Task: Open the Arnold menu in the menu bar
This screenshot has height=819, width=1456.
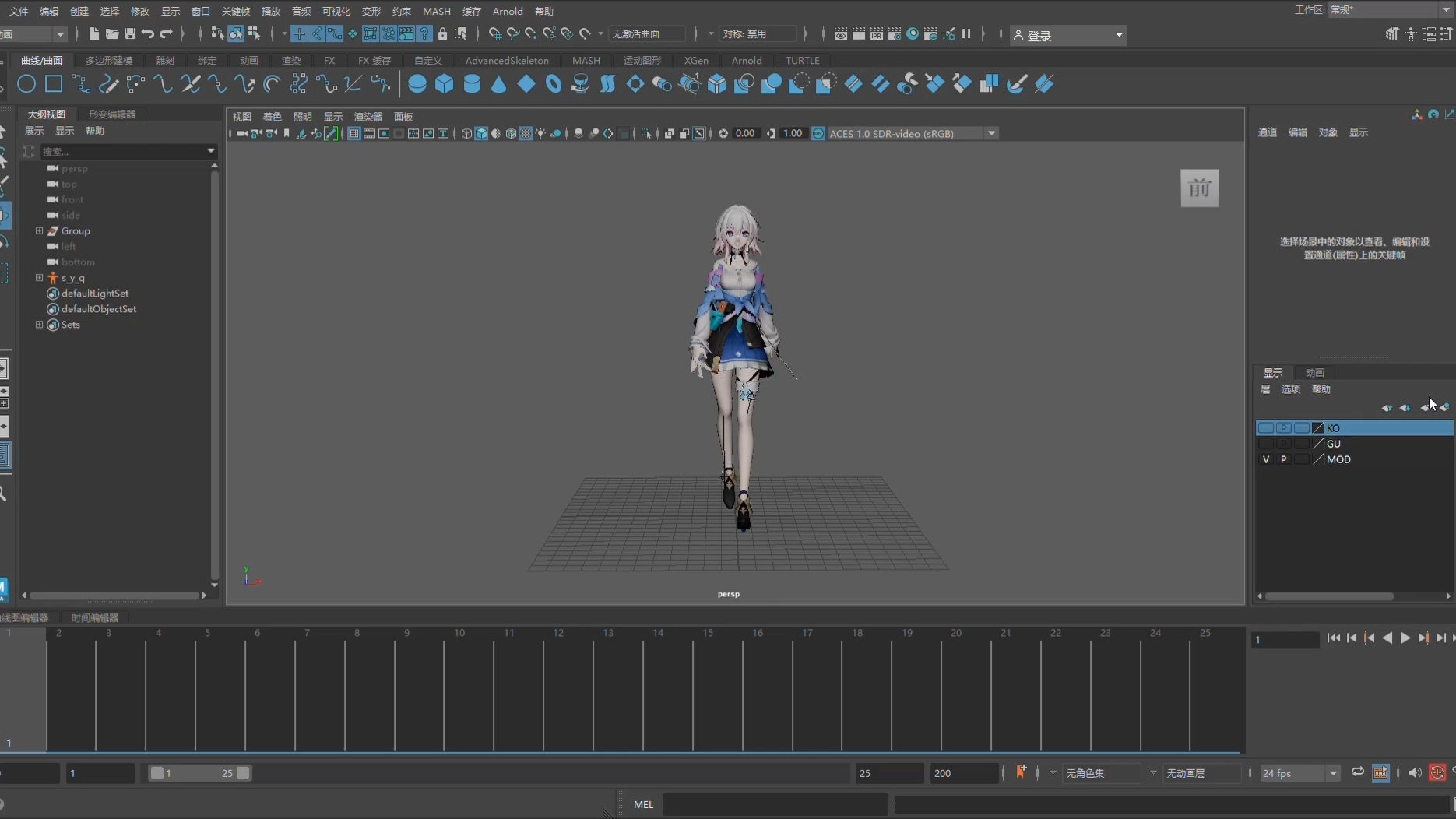Action: (508, 11)
